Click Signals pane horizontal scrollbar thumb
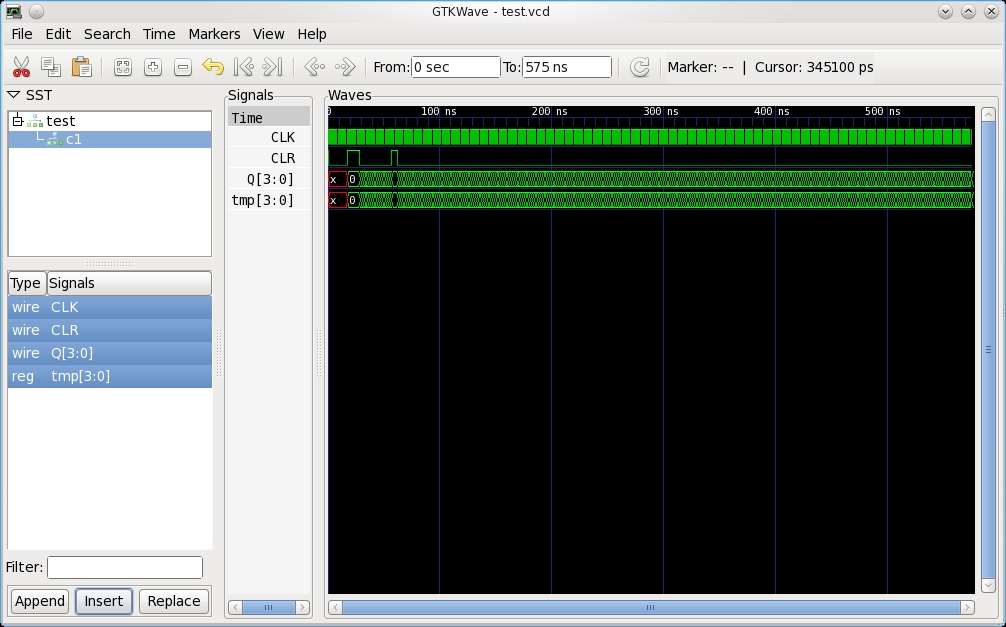Screen dimensions: 1006x627 (269, 607)
